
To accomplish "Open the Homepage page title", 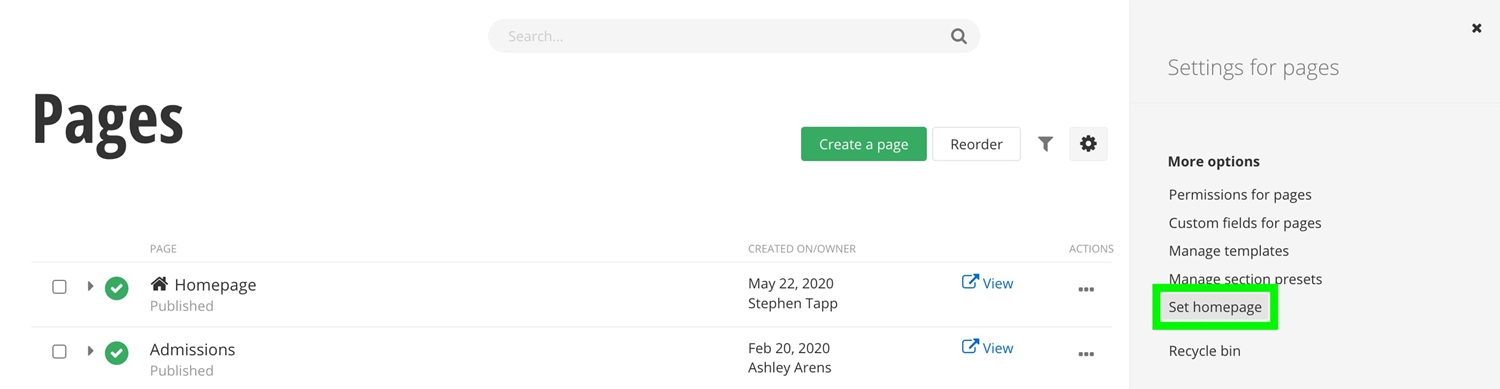I will tap(215, 285).
